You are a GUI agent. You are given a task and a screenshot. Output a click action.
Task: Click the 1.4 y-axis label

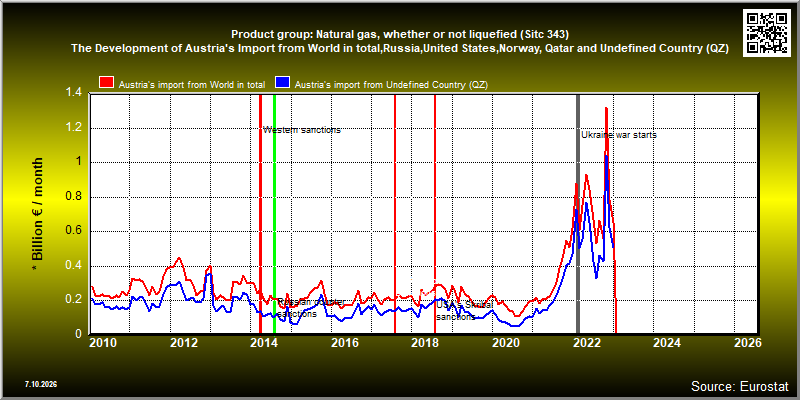pyautogui.click(x=74, y=93)
